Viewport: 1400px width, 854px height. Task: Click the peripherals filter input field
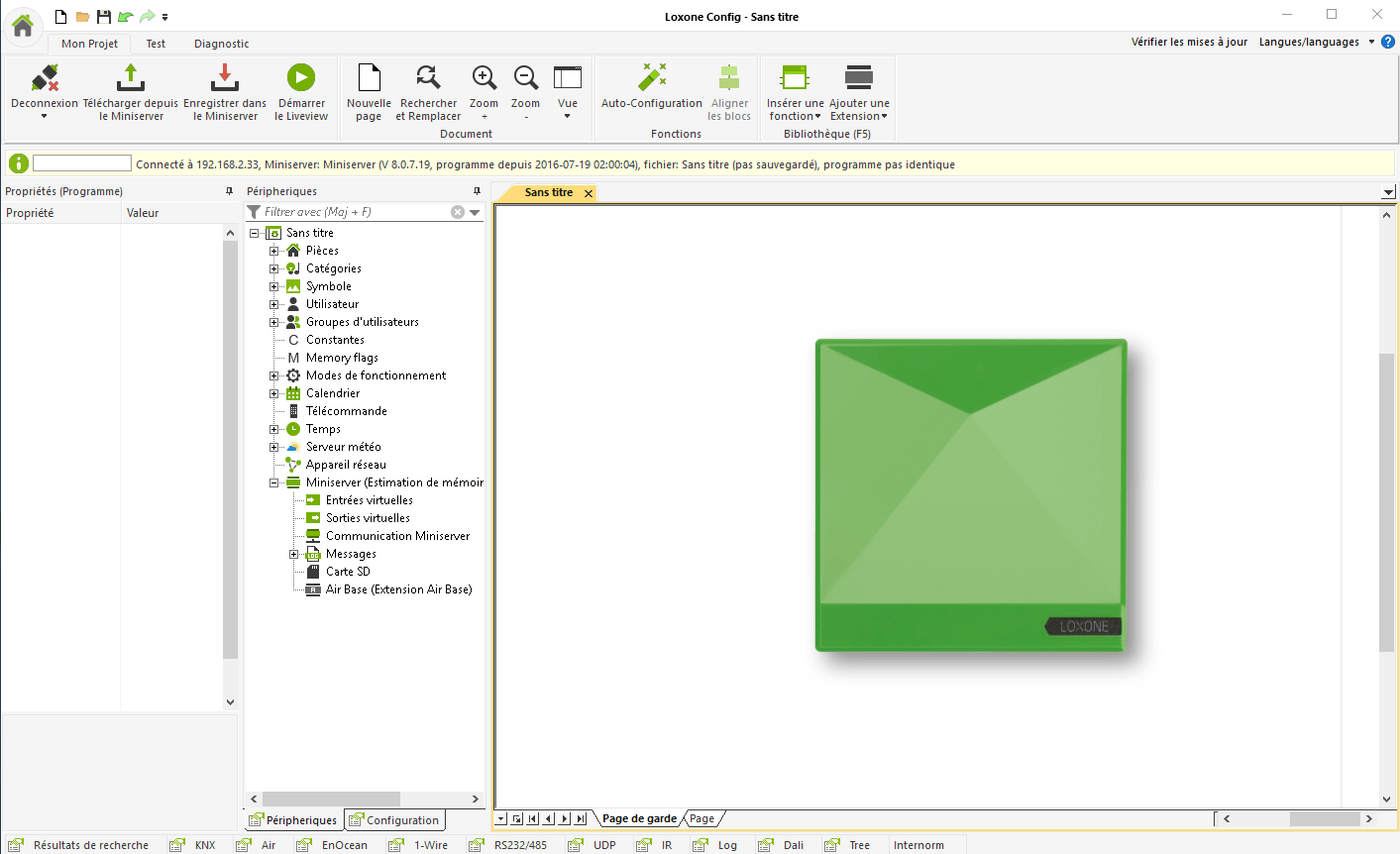tap(355, 212)
